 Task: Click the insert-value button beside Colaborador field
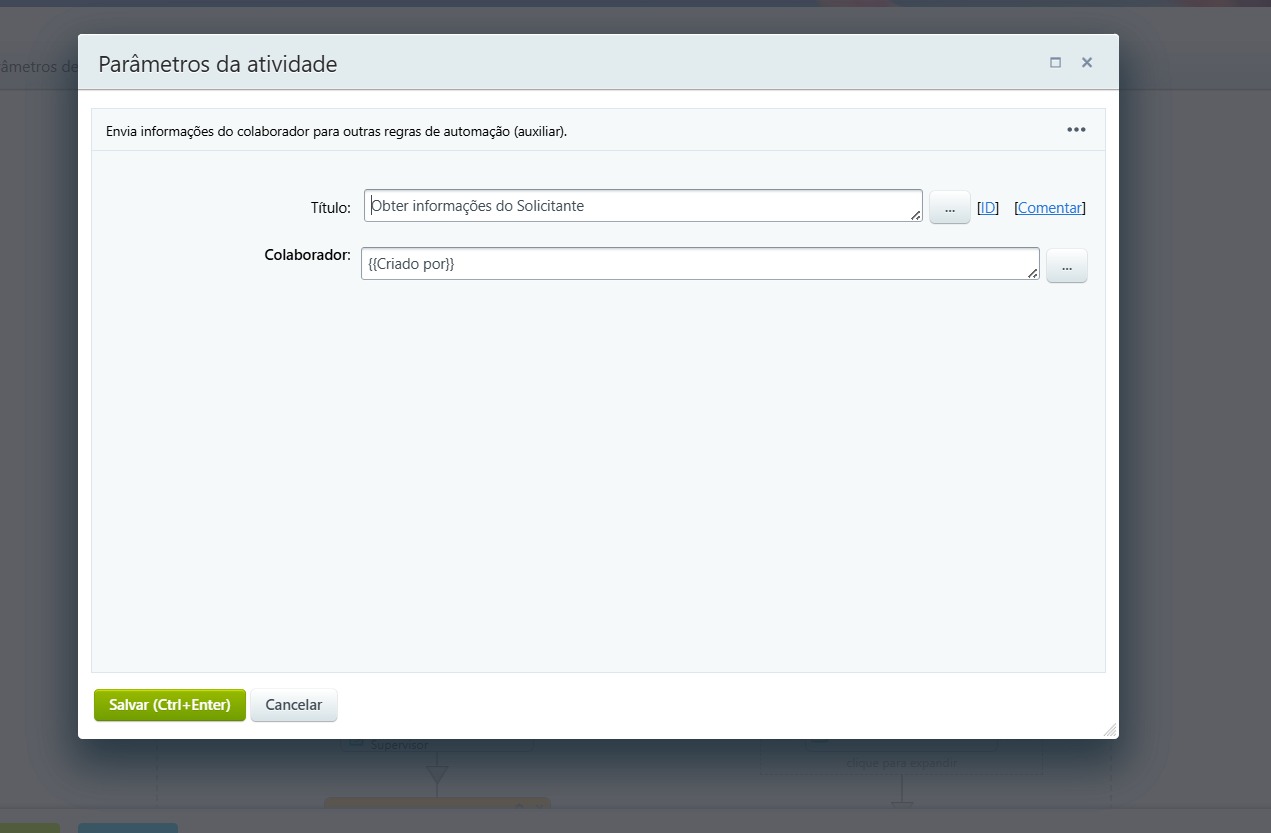tap(1066, 266)
